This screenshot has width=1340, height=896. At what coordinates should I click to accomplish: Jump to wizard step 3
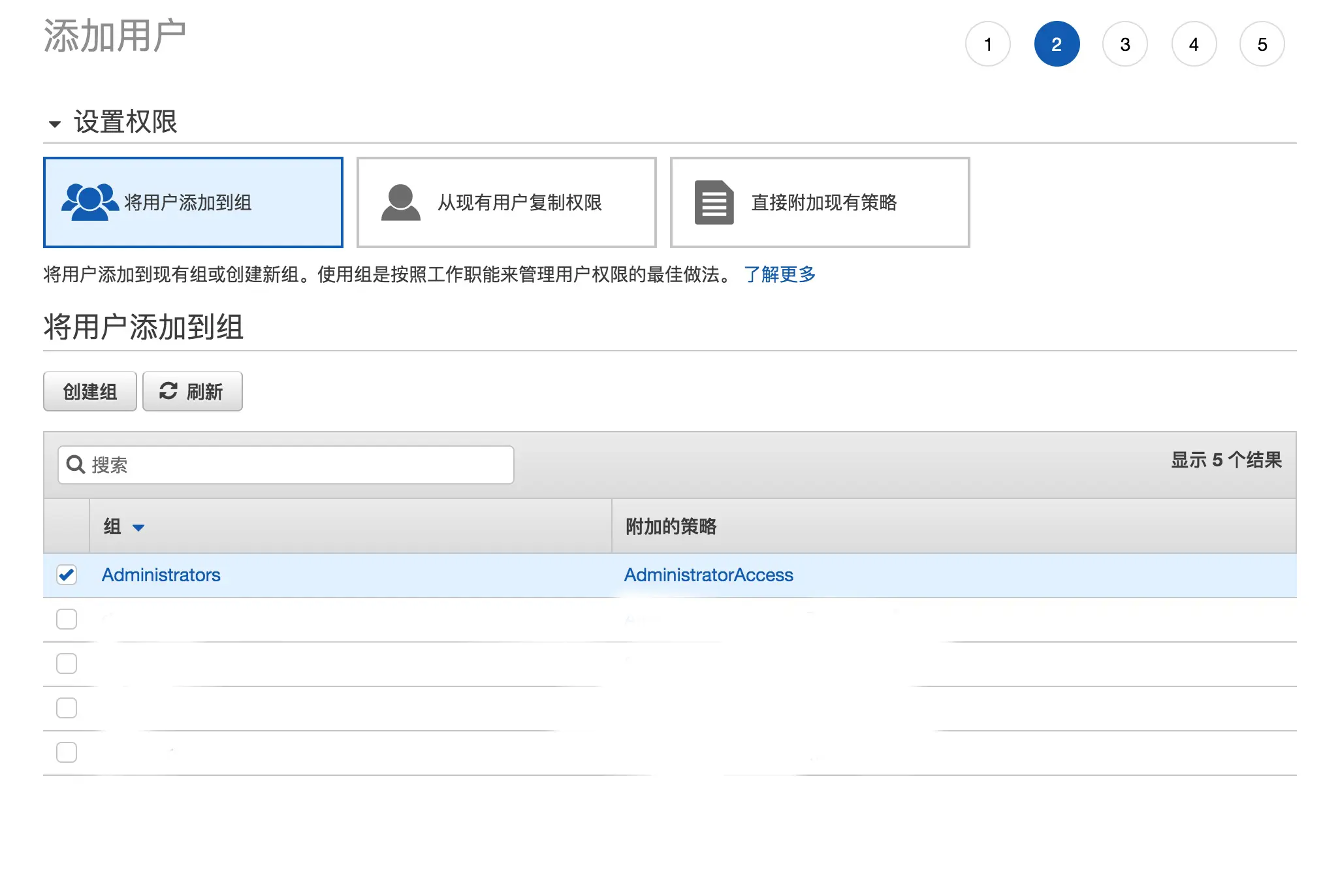[x=1125, y=44]
